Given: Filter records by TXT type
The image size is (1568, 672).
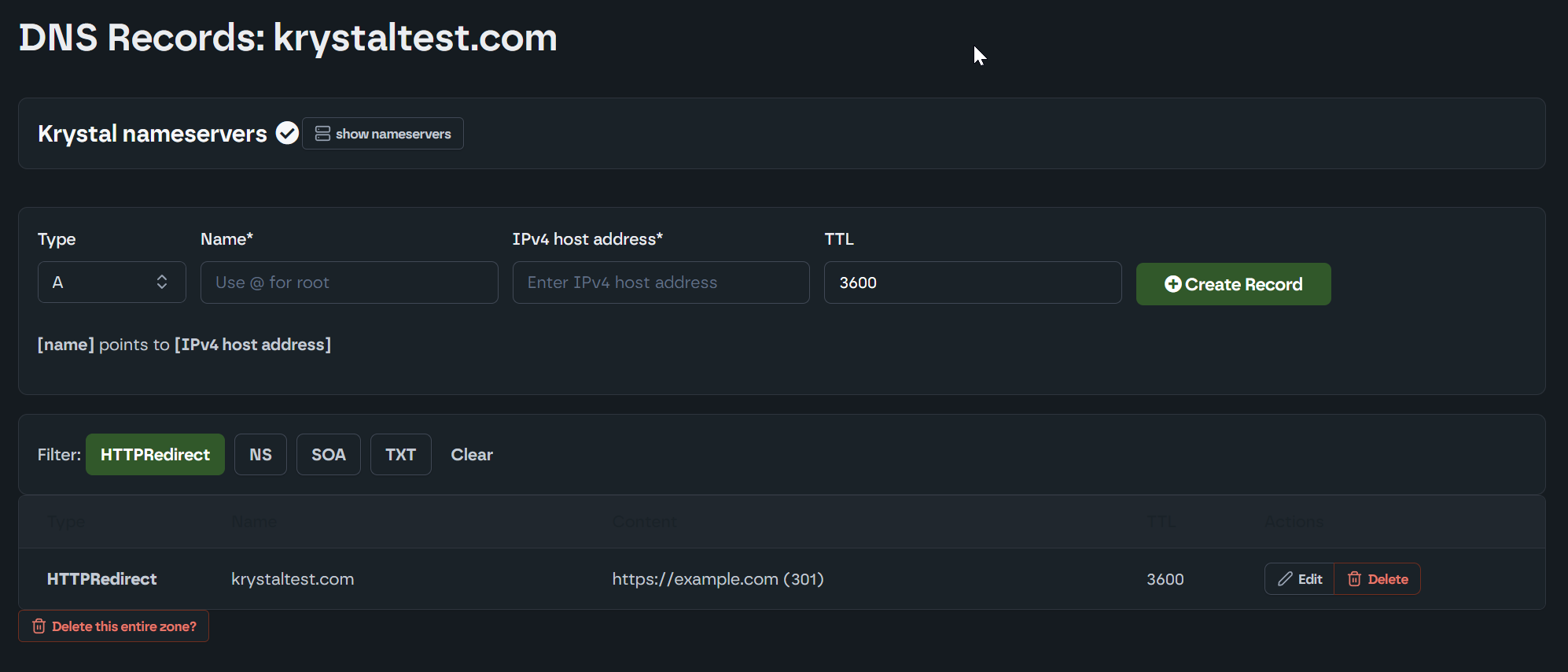Looking at the screenshot, I should pos(400,455).
